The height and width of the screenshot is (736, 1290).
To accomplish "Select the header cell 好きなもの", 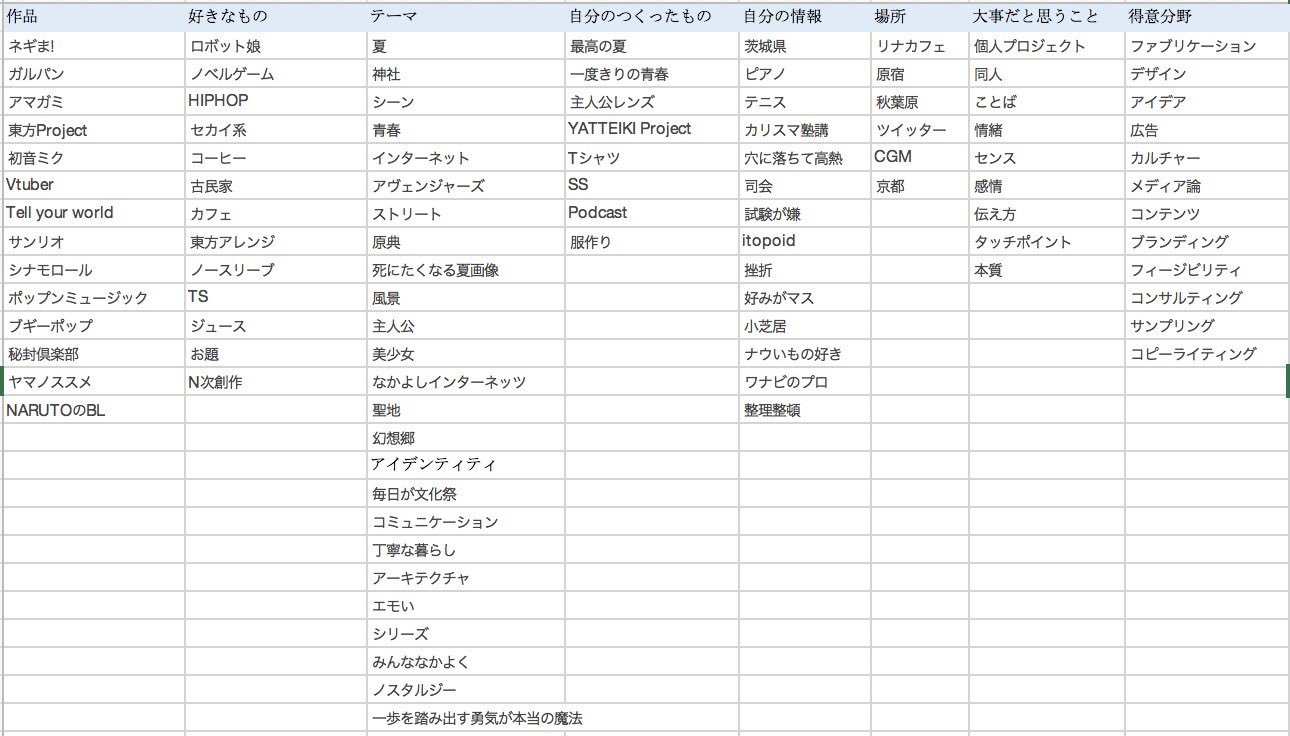I will [275, 16].
